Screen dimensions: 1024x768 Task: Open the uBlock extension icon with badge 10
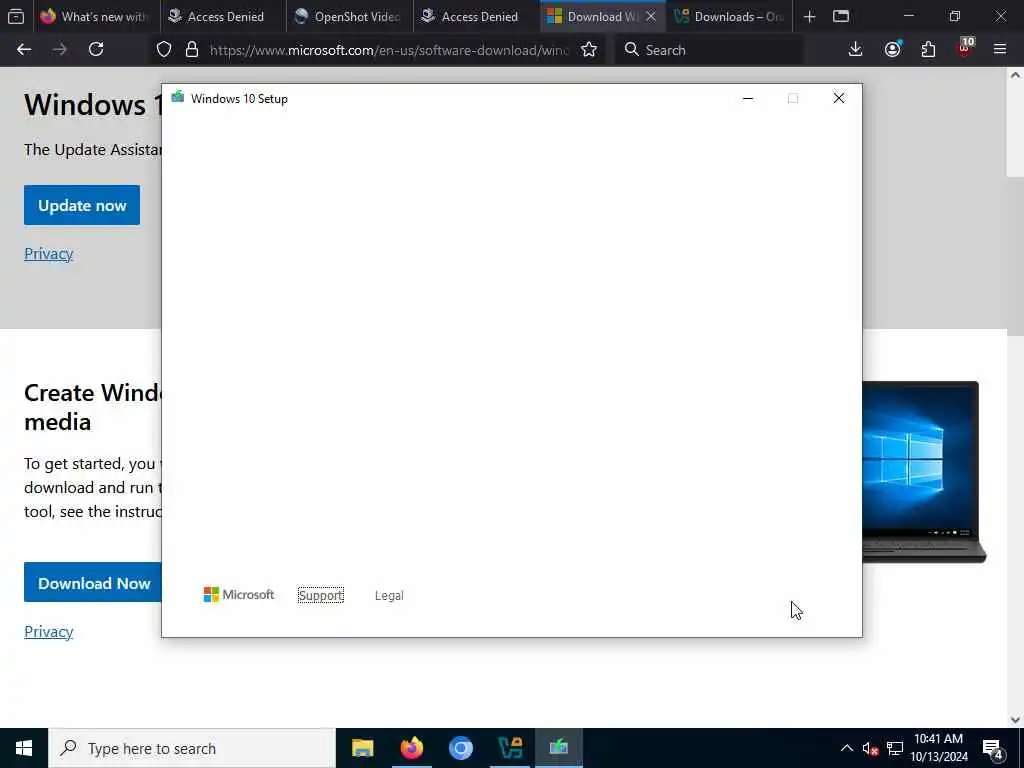coord(965,48)
